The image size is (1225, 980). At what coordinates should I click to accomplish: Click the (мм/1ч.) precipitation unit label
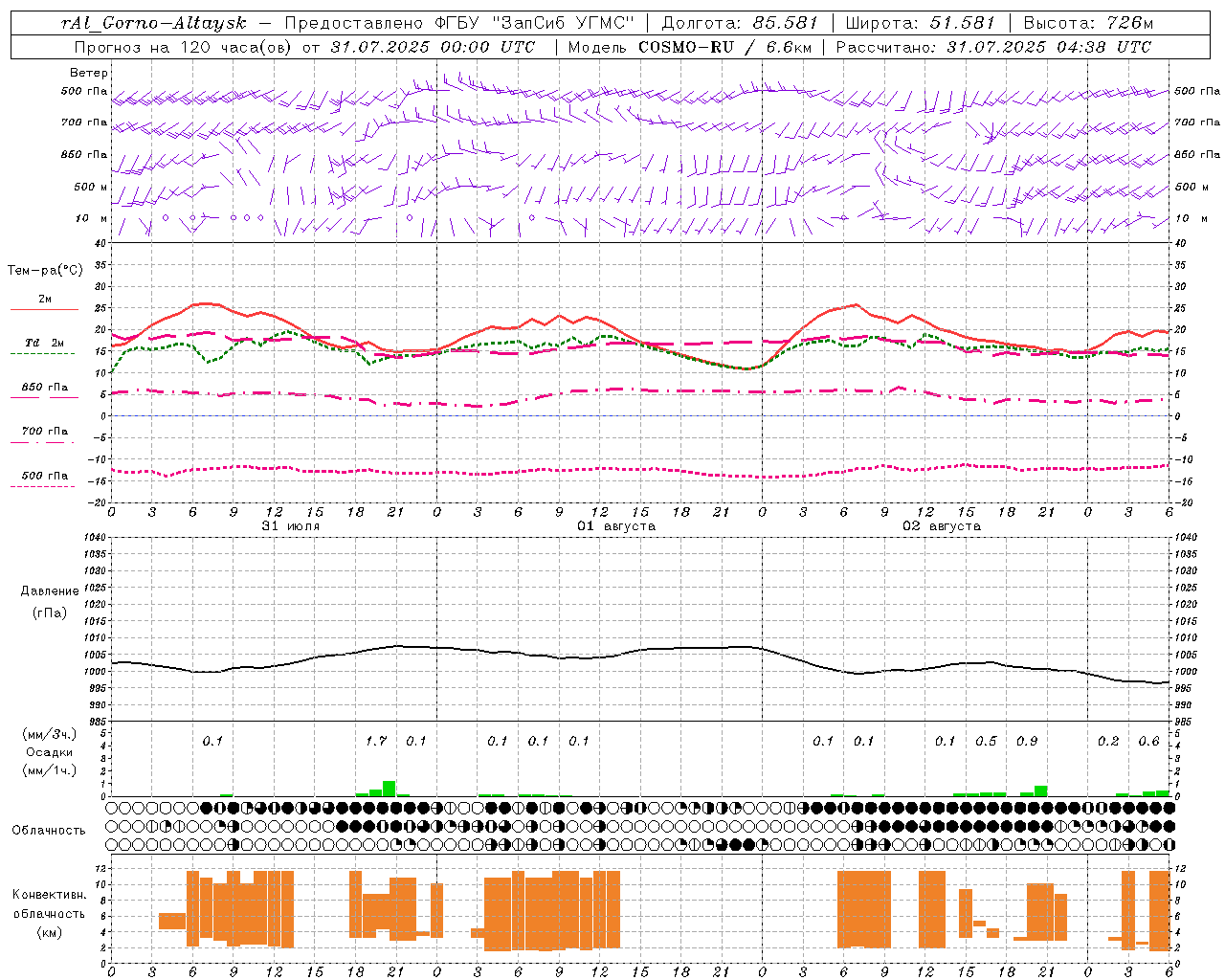(50, 769)
